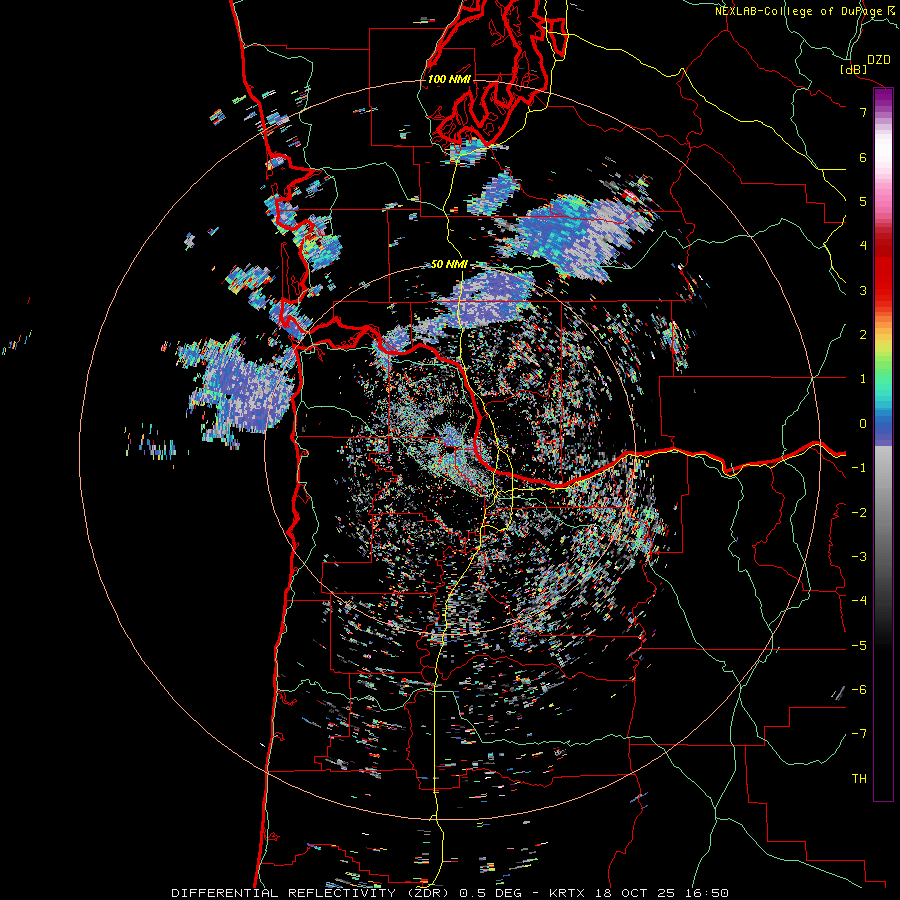Click the 50 NMI range ring label

(449, 265)
